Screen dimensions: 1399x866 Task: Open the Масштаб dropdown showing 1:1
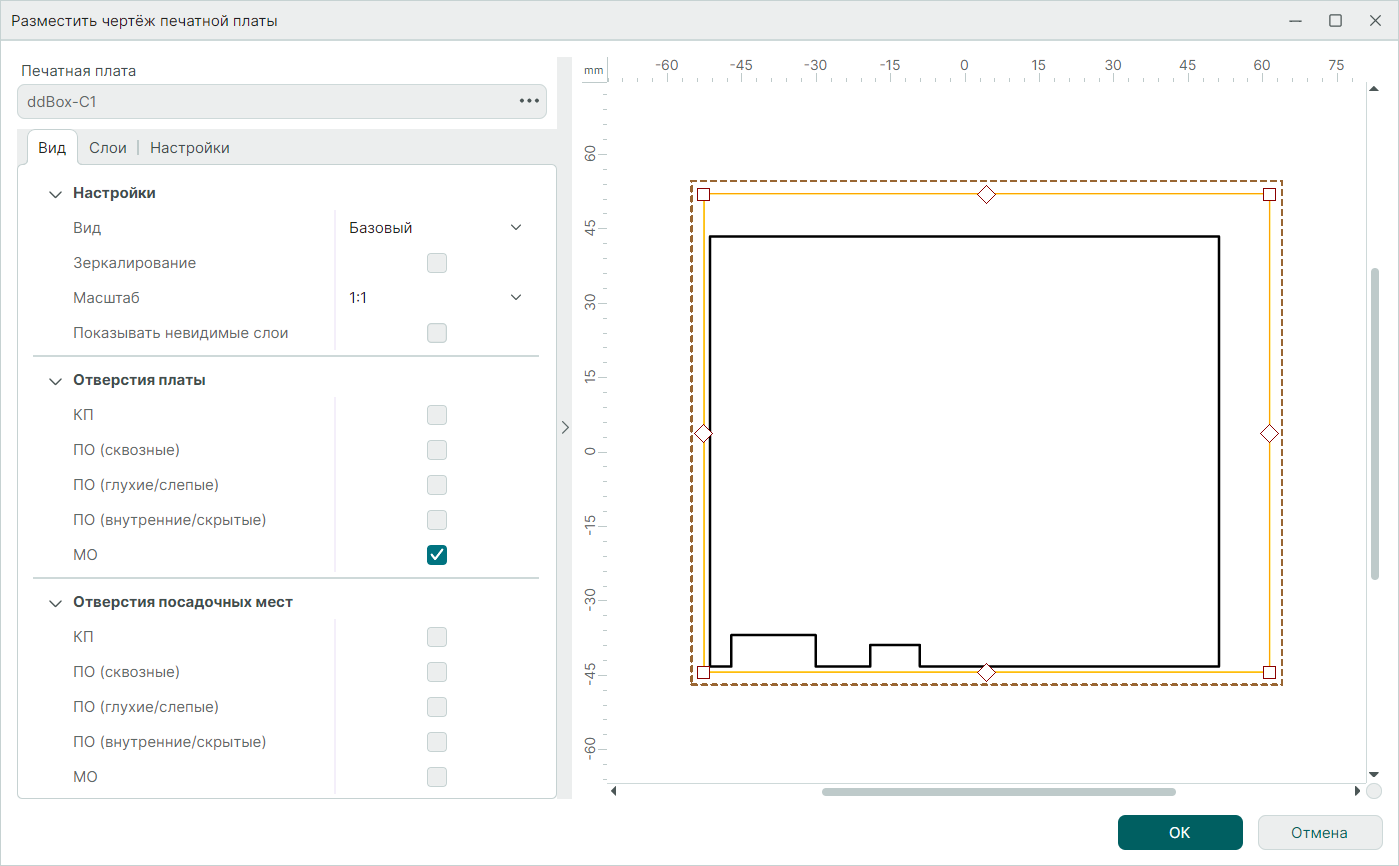coord(435,298)
